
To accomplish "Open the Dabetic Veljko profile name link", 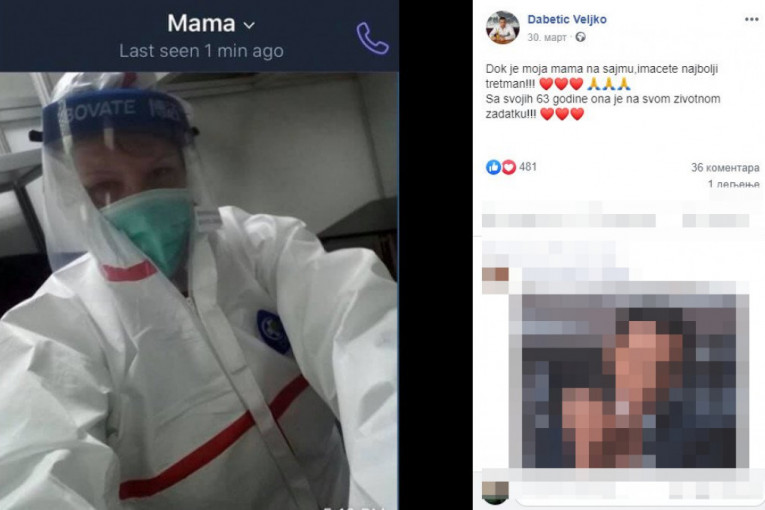I will [x=567, y=20].
